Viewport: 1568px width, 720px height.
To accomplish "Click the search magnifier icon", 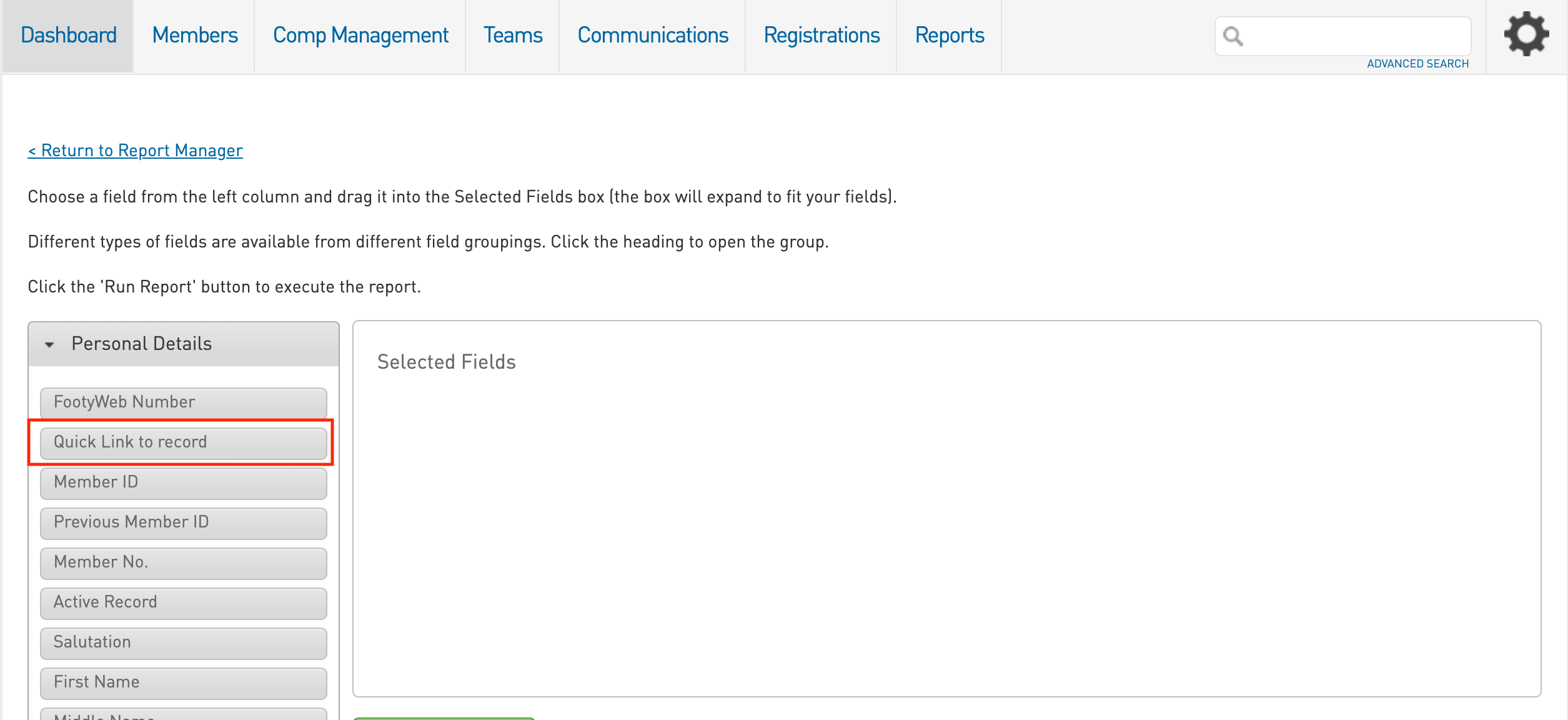I will point(1233,36).
